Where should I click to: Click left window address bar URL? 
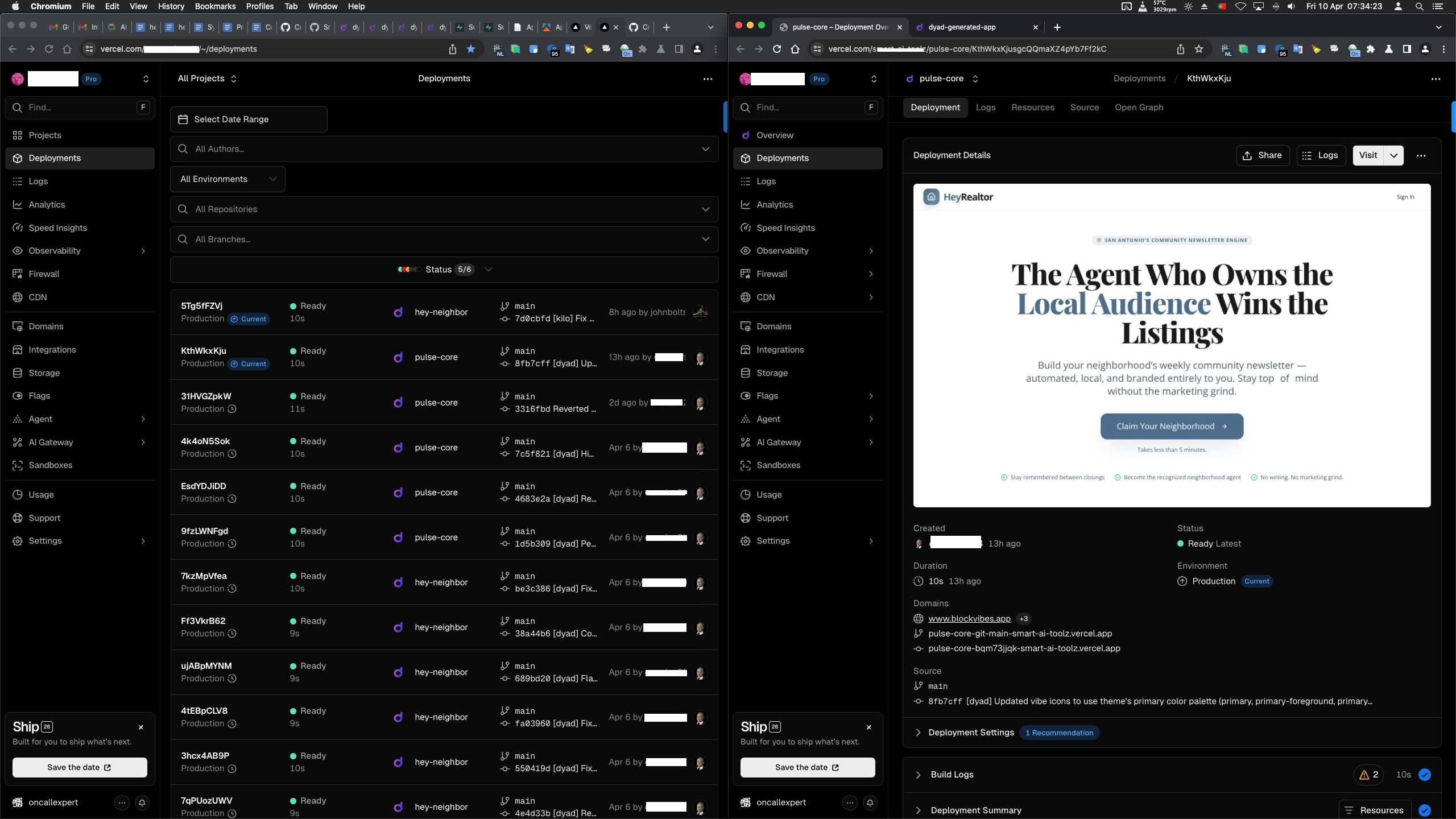[x=179, y=49]
